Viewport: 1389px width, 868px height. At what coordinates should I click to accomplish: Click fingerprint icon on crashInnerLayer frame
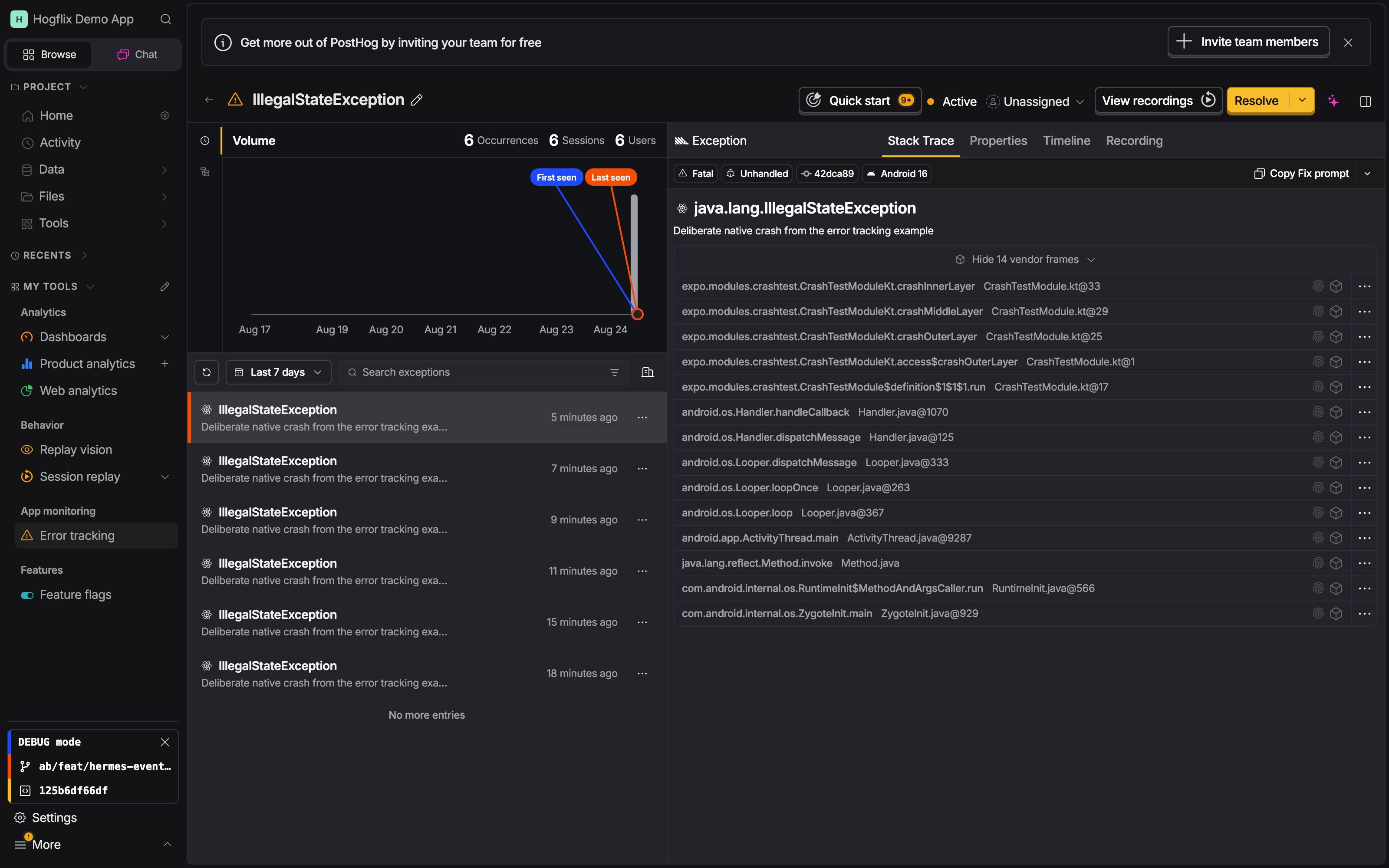[x=1318, y=286]
